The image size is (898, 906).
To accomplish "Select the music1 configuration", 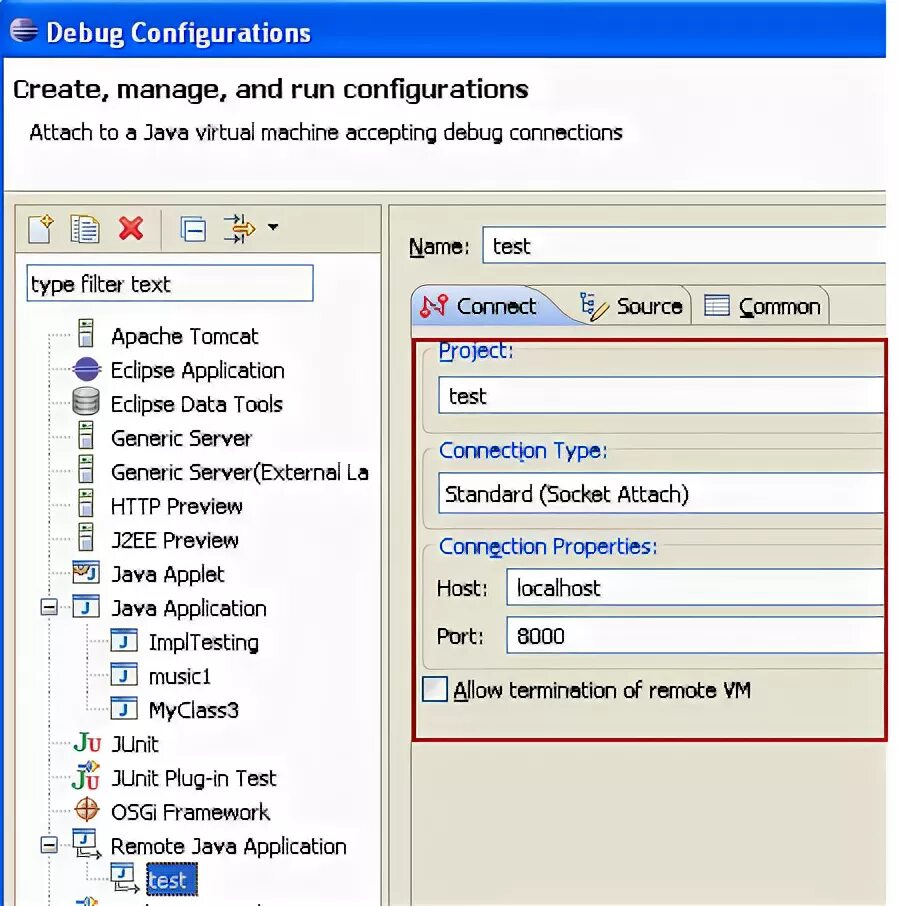I will [x=180, y=676].
